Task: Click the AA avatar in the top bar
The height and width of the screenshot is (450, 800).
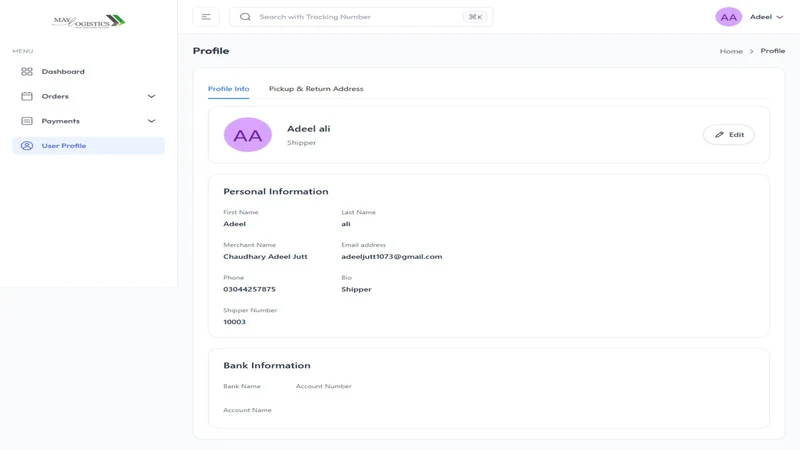Action: point(728,17)
